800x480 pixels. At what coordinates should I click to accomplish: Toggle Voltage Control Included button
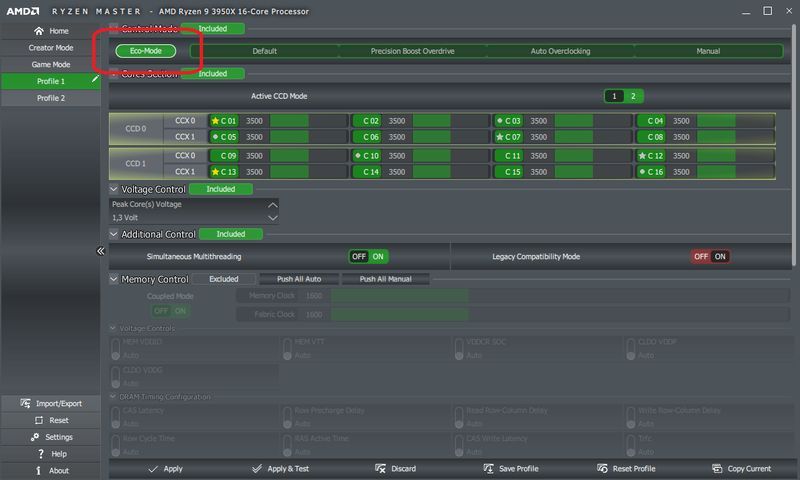tap(221, 189)
